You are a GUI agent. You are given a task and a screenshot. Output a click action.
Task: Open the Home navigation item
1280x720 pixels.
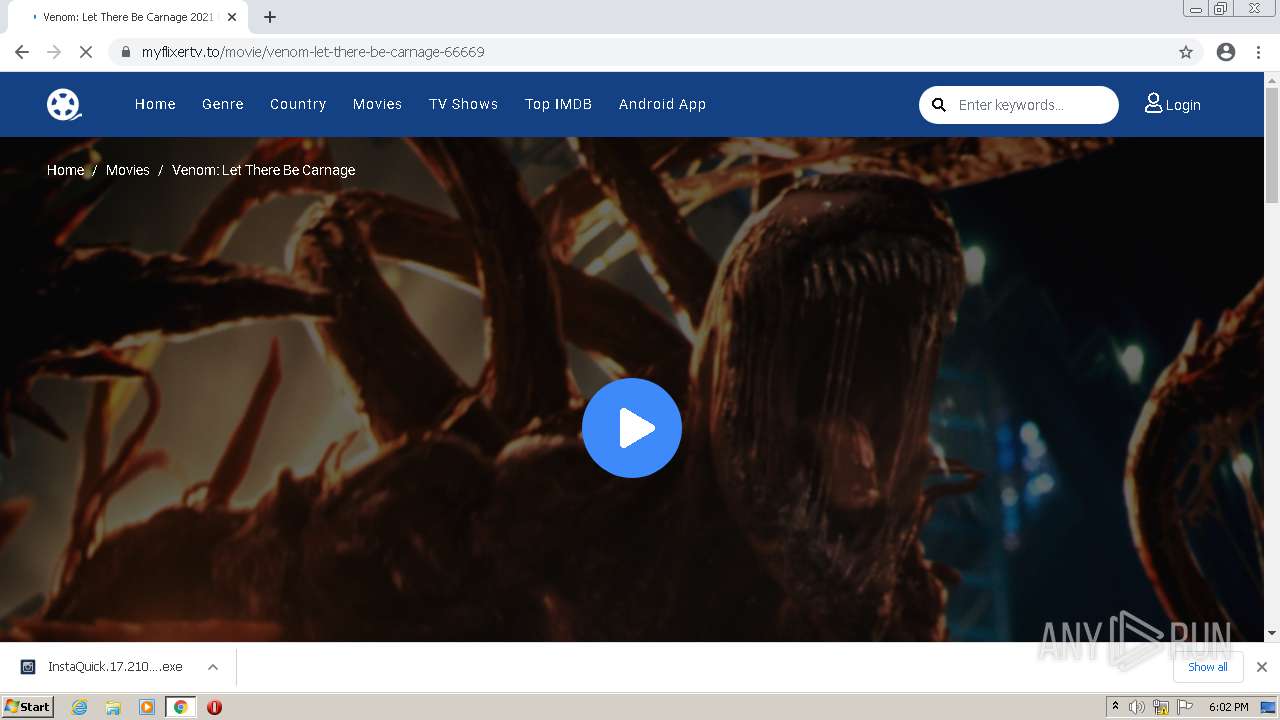(155, 104)
